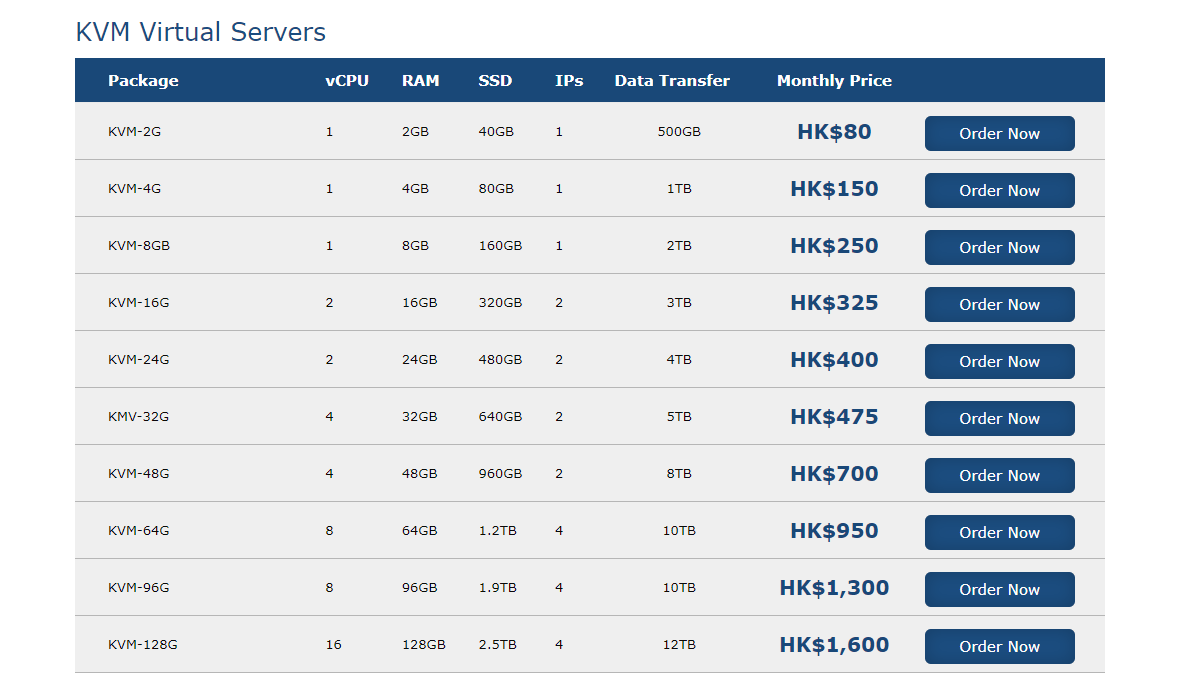Click the 128GB RAM value
This screenshot has width=1180, height=690.
click(x=424, y=645)
